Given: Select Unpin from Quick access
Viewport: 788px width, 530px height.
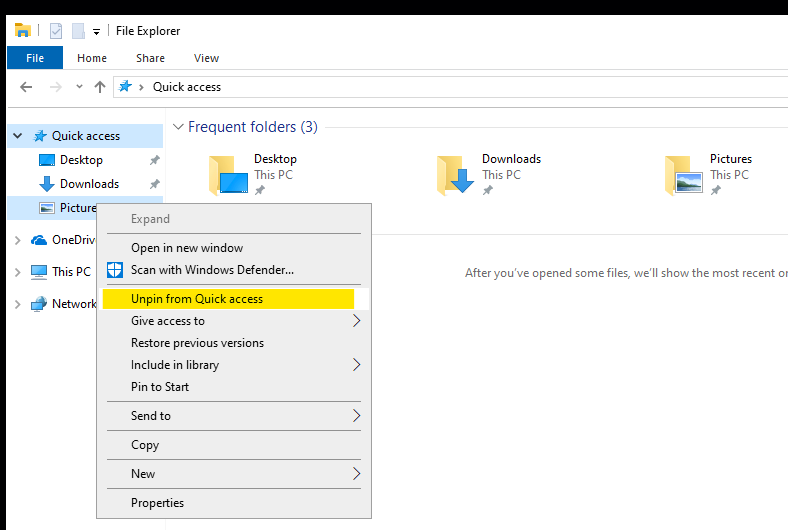Looking at the screenshot, I should (x=234, y=299).
